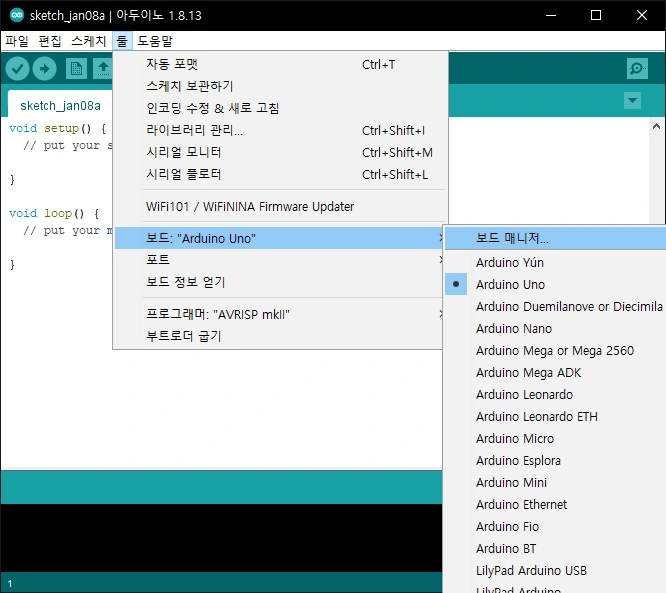Create a new sketch with the file icon

point(76,68)
